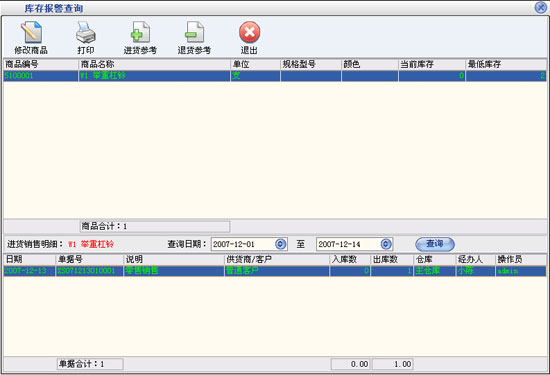Click into the end date field 2007-12-14

[348, 244]
